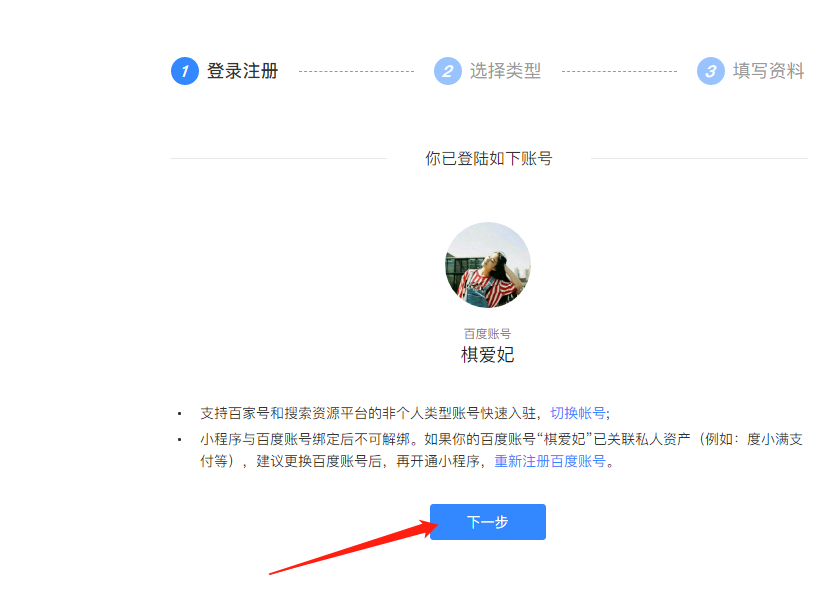Select the 选择类型 step label

[505, 71]
